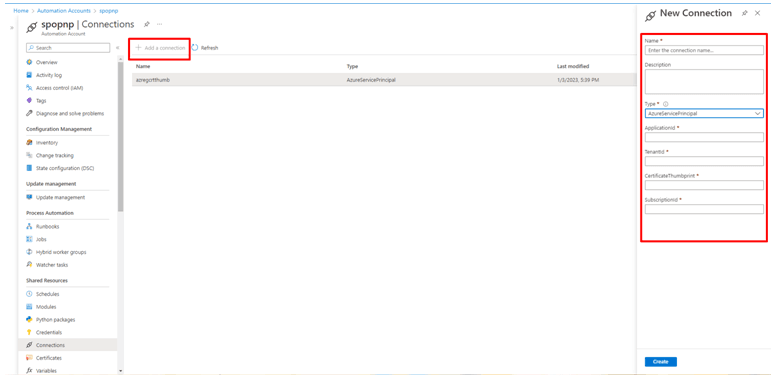The image size is (777, 380).
Task: Open the Jobs icon
Action: point(29,239)
